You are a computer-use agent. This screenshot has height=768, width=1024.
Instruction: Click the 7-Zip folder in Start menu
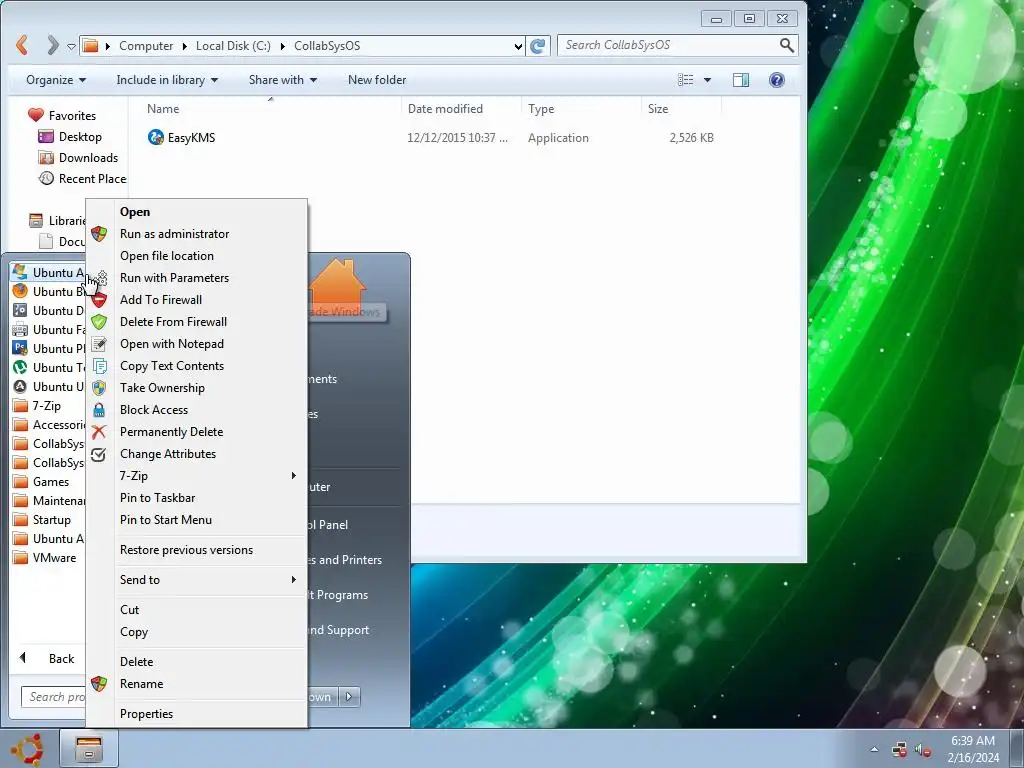pos(48,406)
